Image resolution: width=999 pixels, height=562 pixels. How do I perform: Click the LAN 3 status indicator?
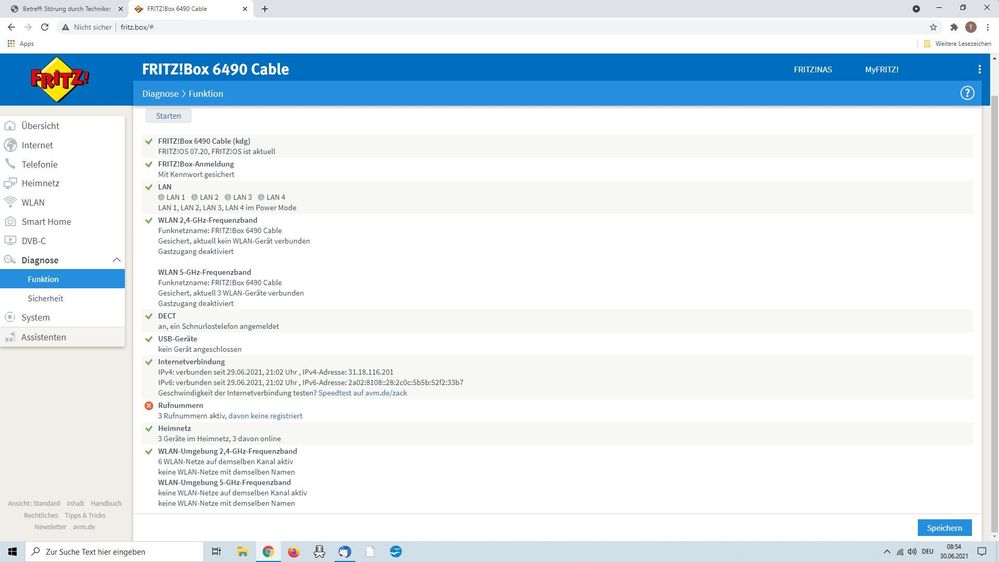(x=227, y=198)
